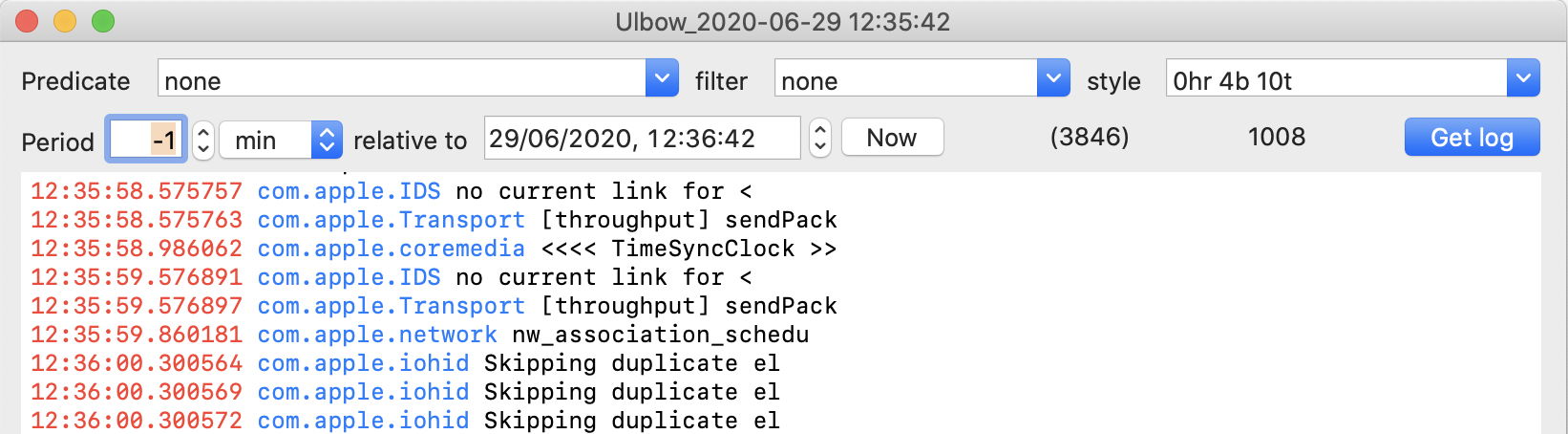1568x434 pixels.
Task: Select the com.apple.network nw_association log line
Action: [x=419, y=335]
